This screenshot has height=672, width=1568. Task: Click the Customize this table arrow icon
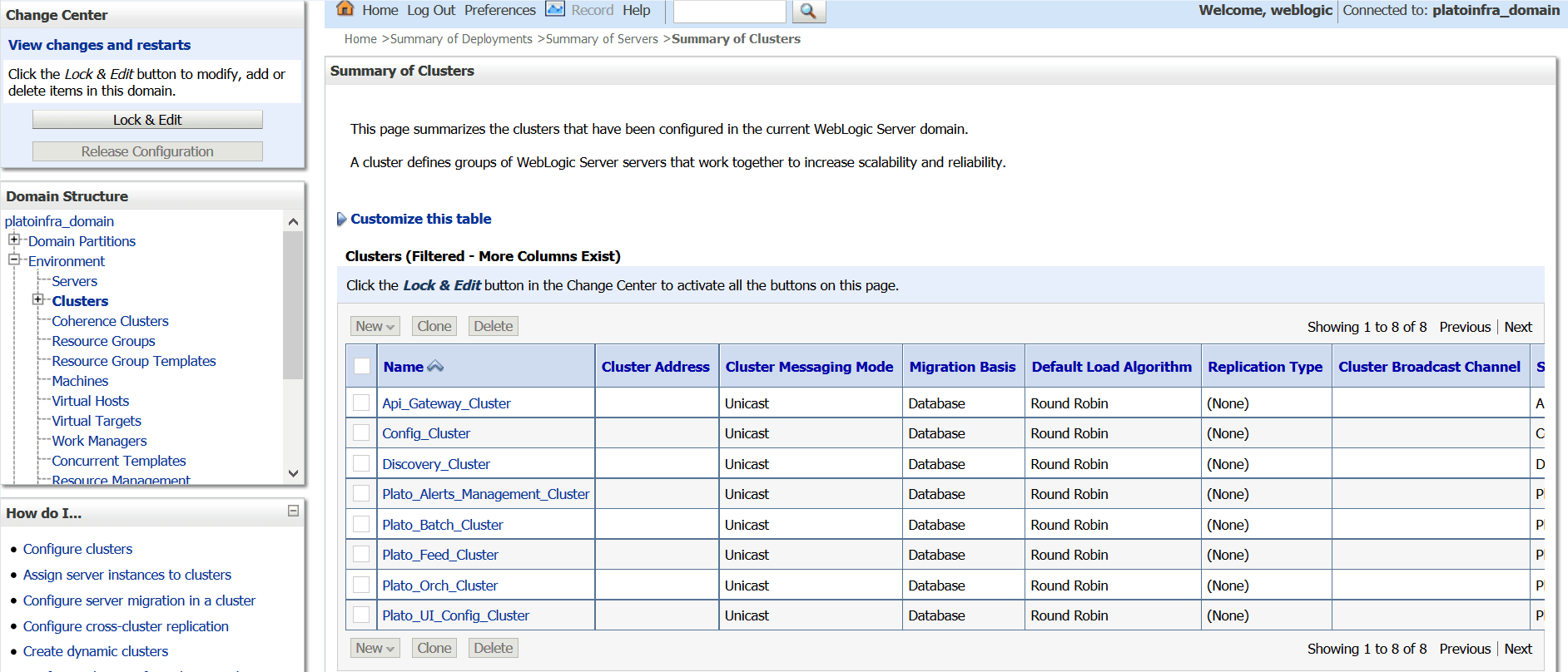[x=341, y=219]
